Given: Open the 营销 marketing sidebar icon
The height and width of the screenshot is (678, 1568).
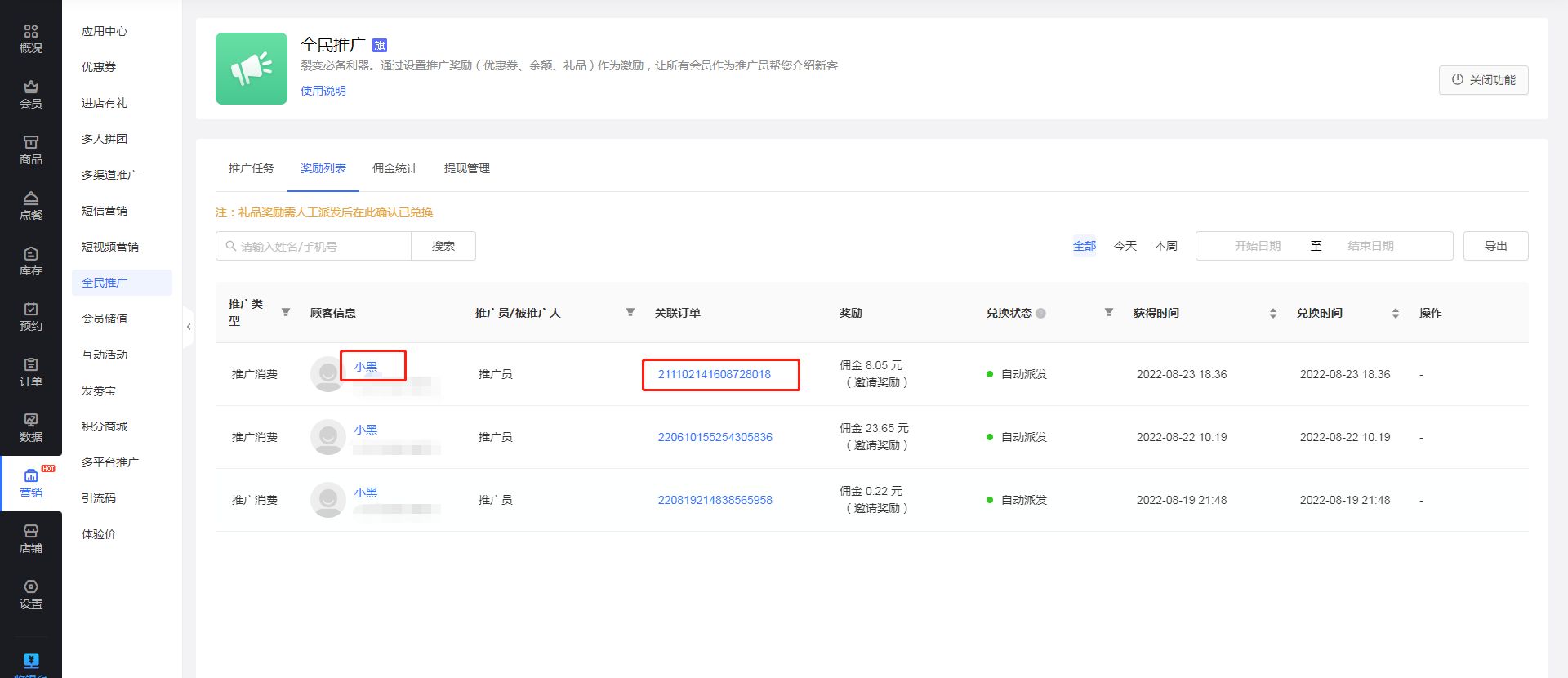Looking at the screenshot, I should [x=31, y=484].
